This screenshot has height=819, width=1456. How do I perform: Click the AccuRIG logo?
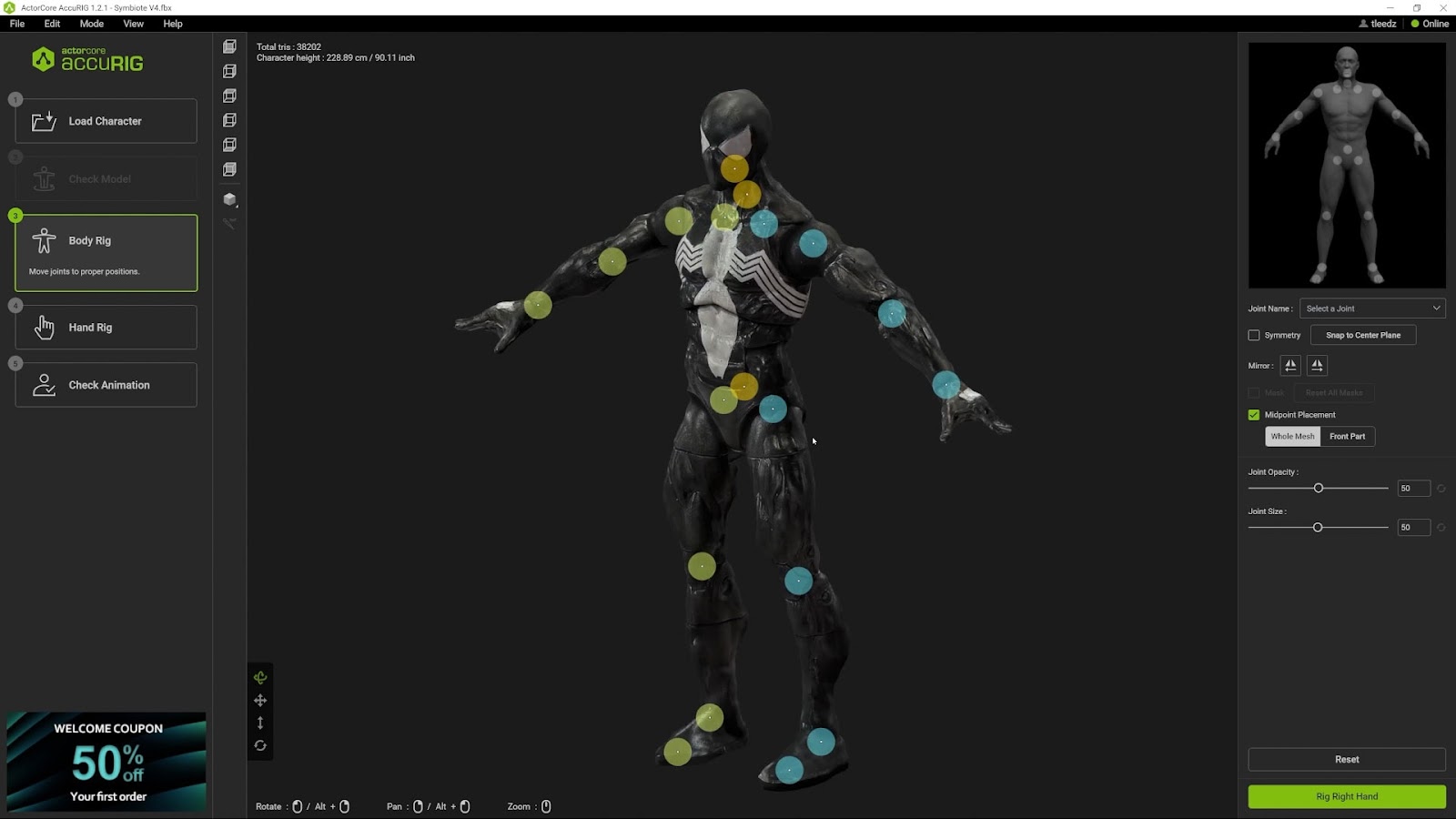coord(87,60)
